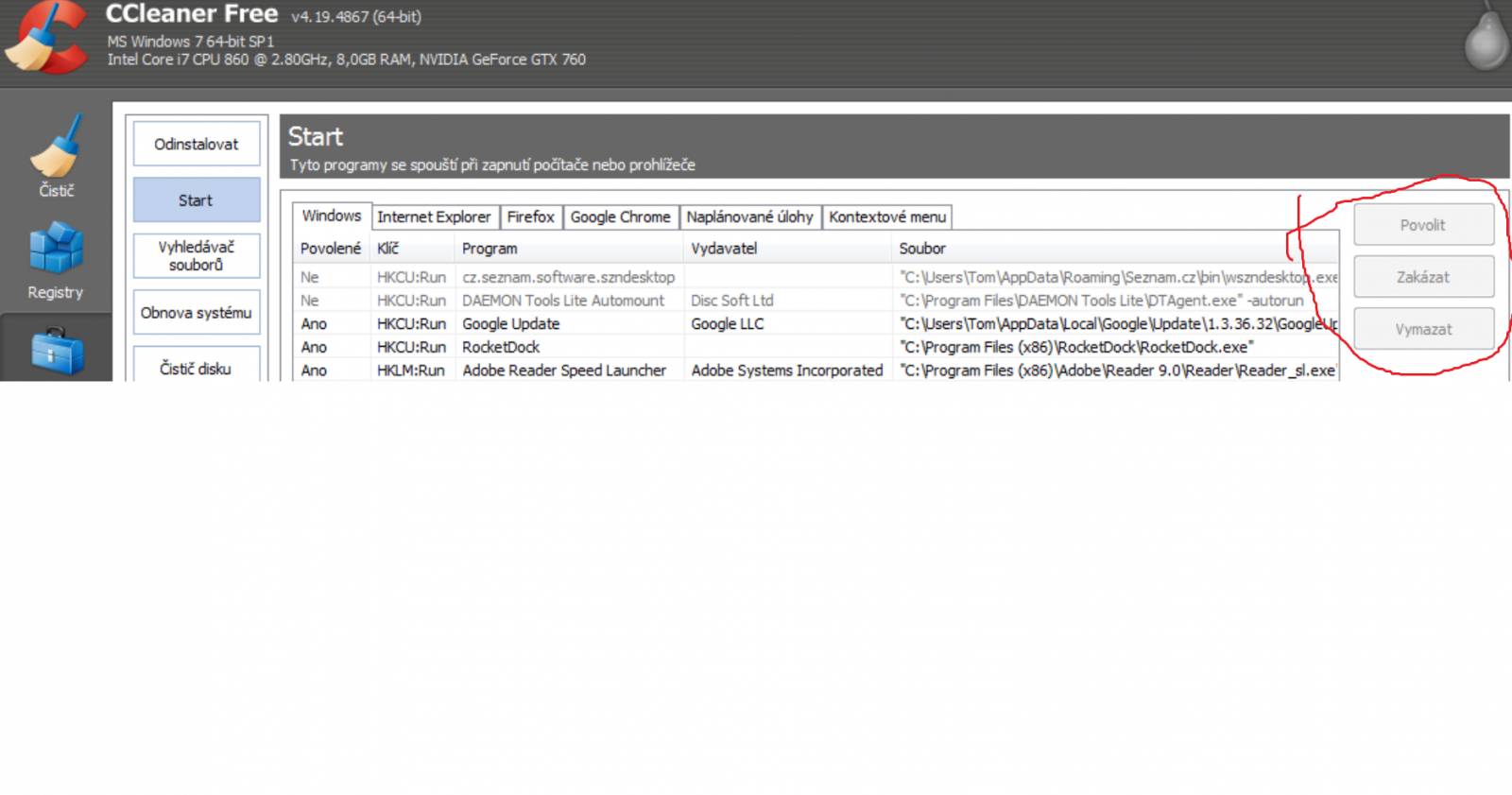
Task: Open Obnova systému tool
Action: coord(197,313)
